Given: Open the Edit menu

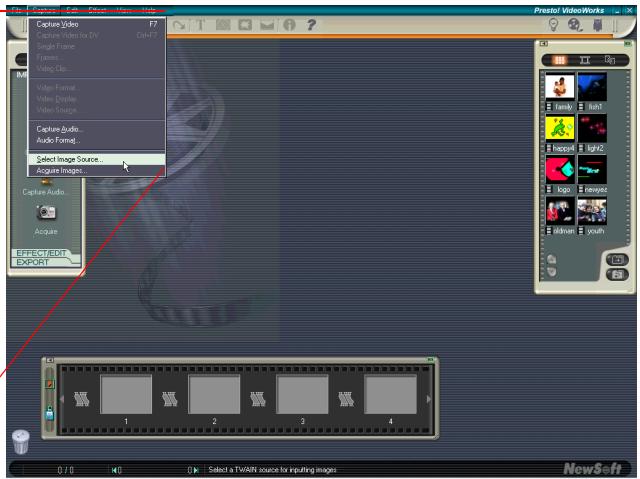Looking at the screenshot, I should (x=72, y=10).
